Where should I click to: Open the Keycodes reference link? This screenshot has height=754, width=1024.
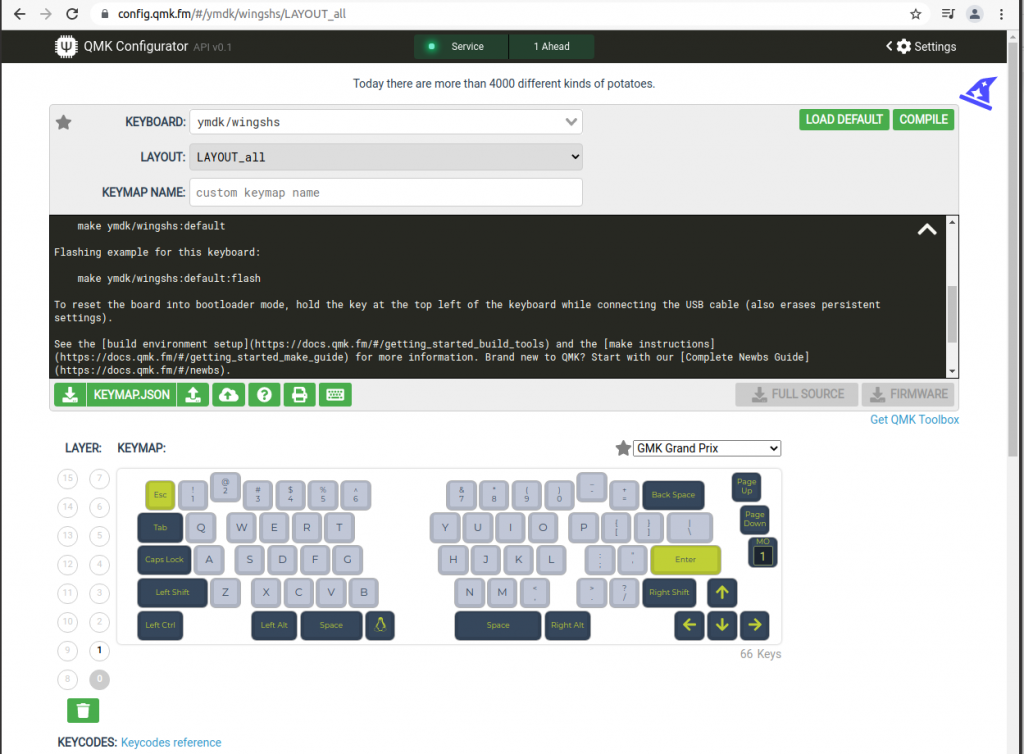(171, 742)
